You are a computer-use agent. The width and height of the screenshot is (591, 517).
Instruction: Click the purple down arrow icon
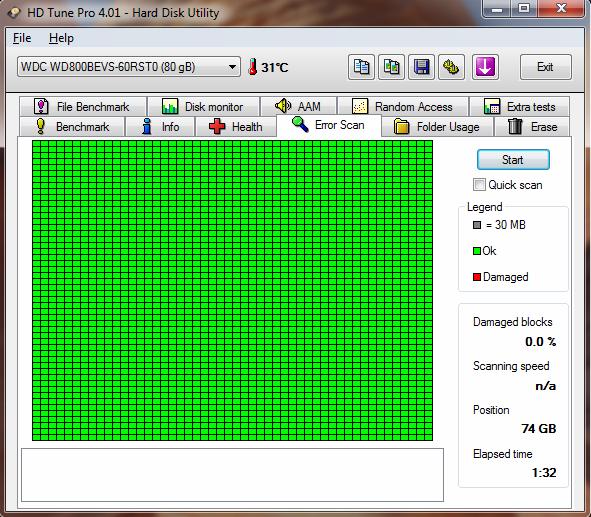click(x=485, y=67)
